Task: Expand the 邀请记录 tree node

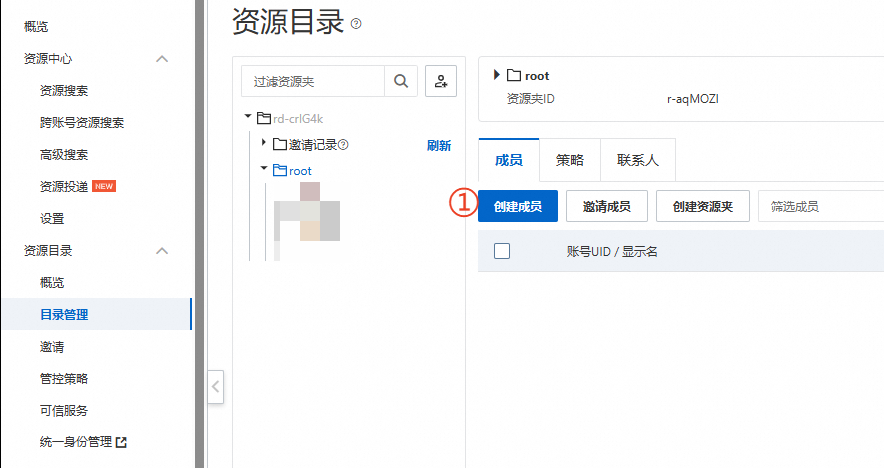Action: click(263, 143)
